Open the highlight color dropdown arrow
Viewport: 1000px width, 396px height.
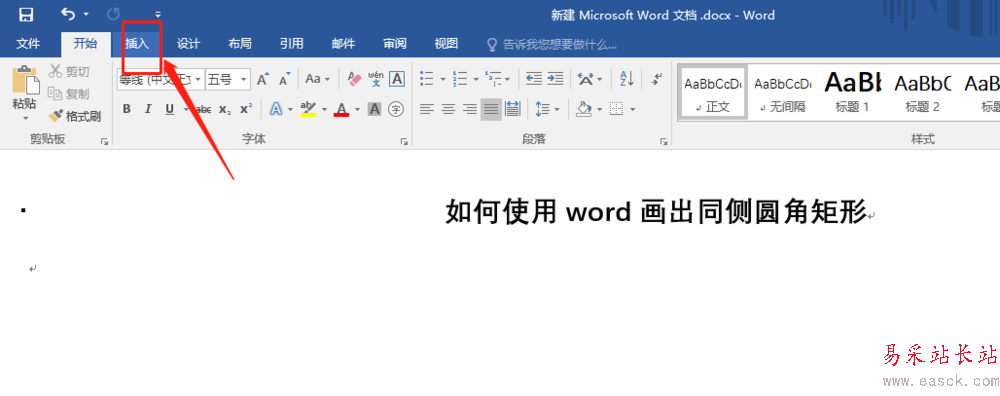coord(324,110)
